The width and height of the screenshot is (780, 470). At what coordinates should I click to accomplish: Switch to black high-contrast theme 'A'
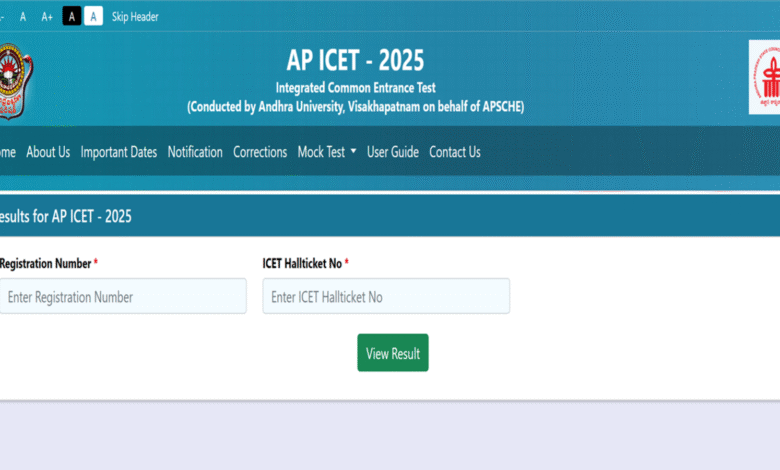pos(72,16)
